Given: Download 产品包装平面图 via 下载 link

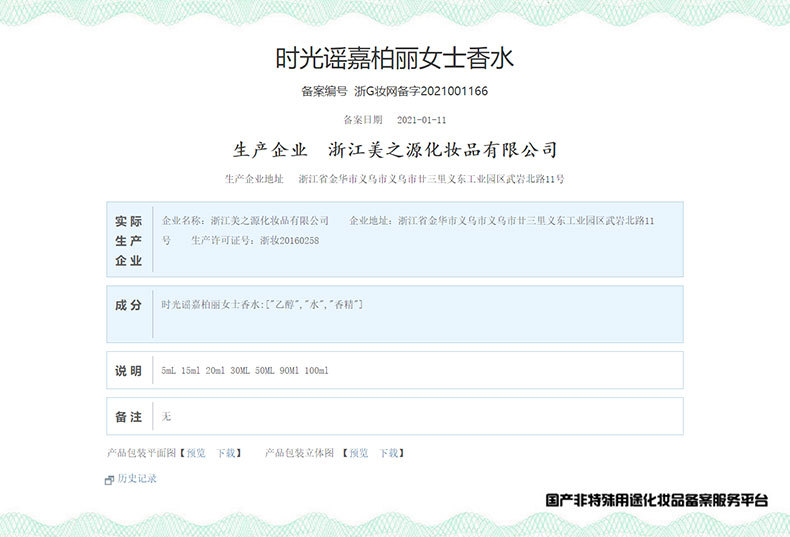Looking at the screenshot, I should click(226, 453).
